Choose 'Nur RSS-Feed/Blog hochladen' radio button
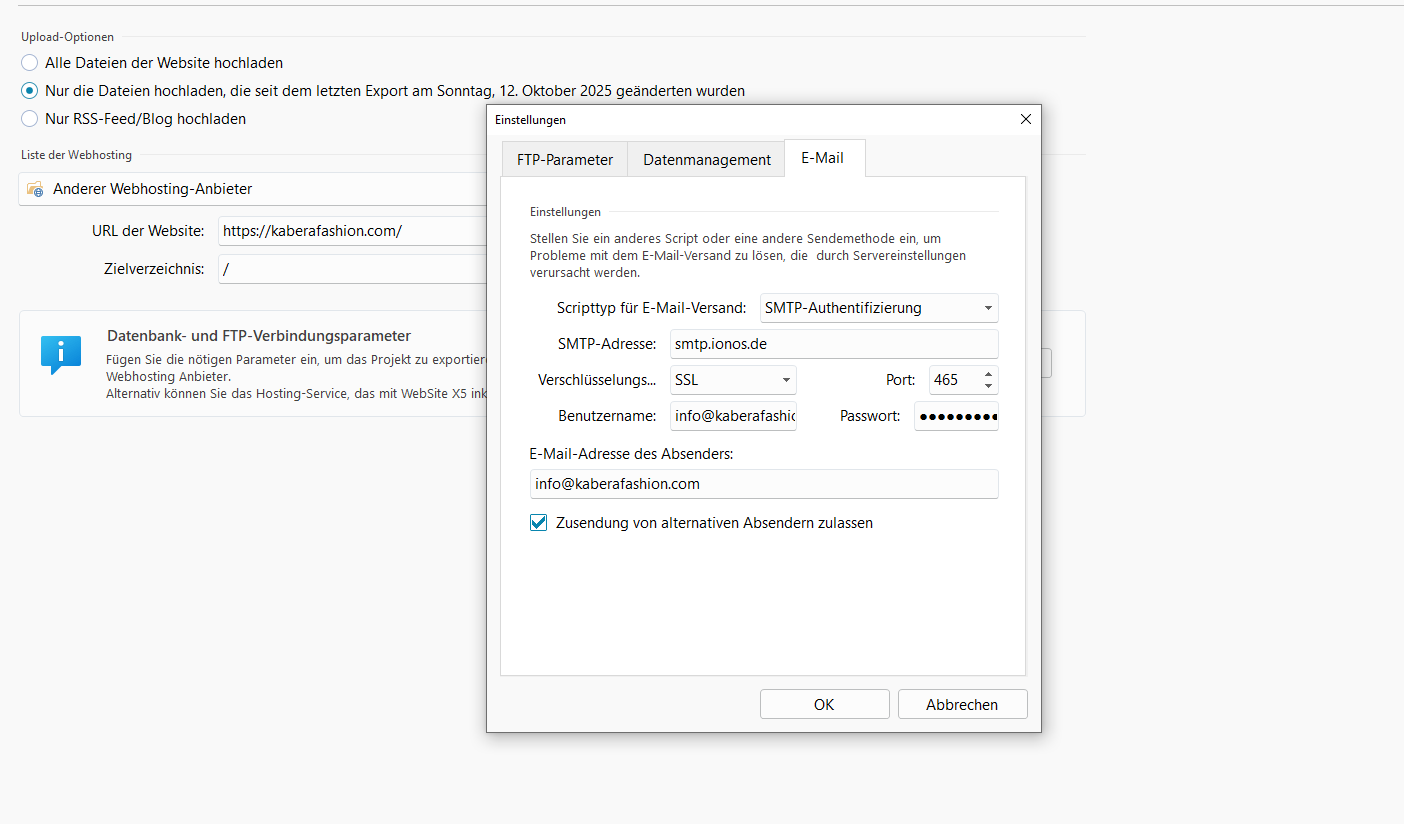 tap(30, 119)
